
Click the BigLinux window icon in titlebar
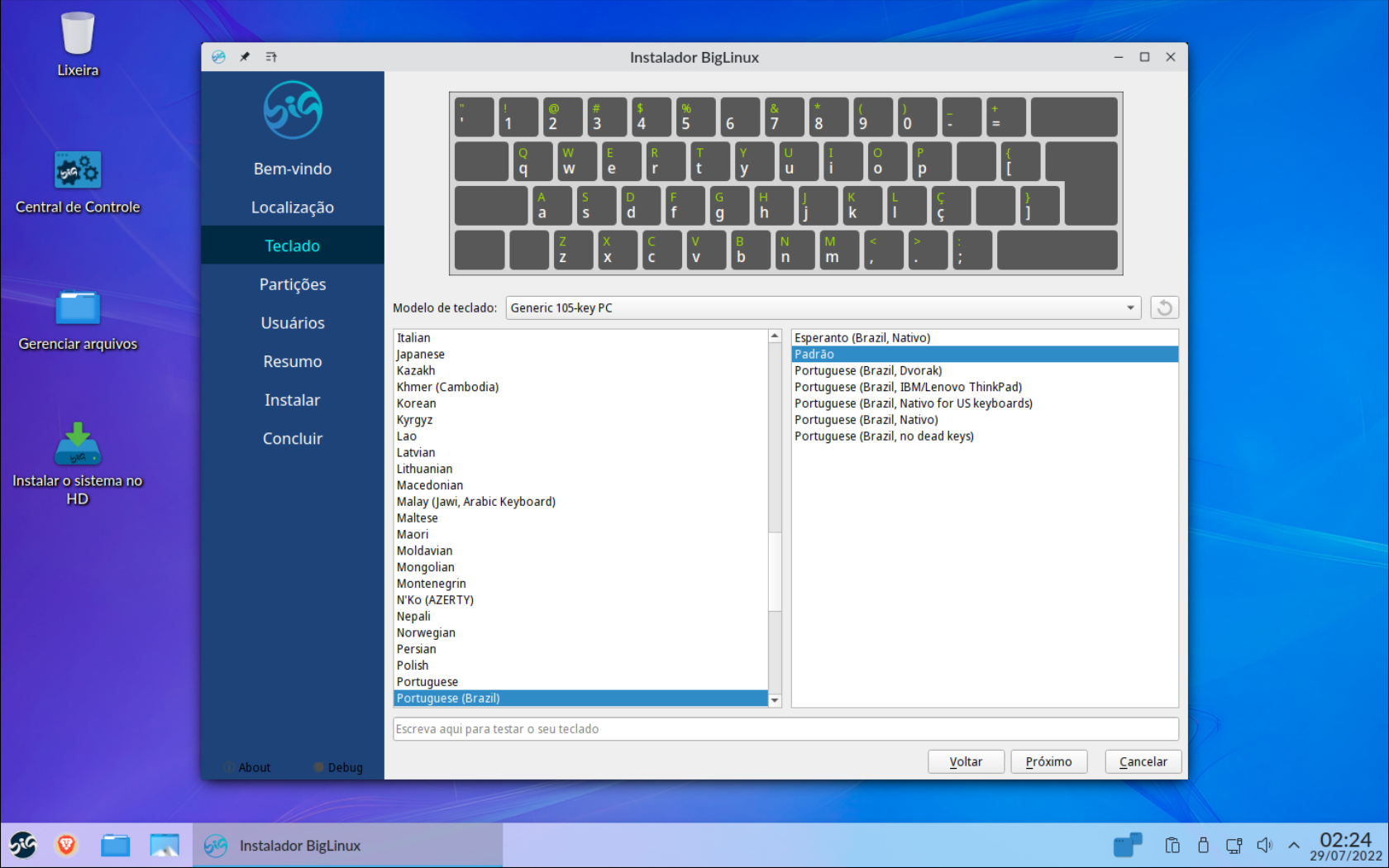218,57
